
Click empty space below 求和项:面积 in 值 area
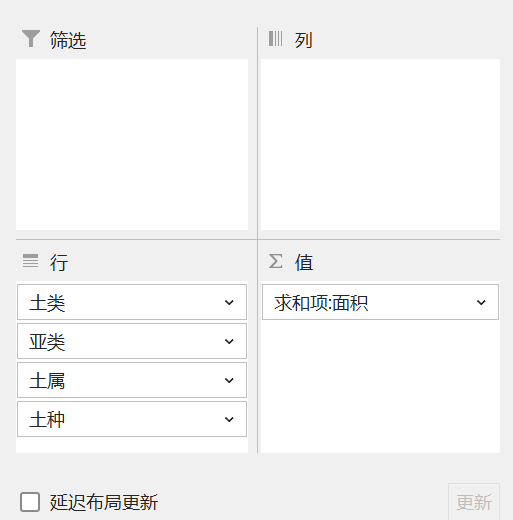380,387
